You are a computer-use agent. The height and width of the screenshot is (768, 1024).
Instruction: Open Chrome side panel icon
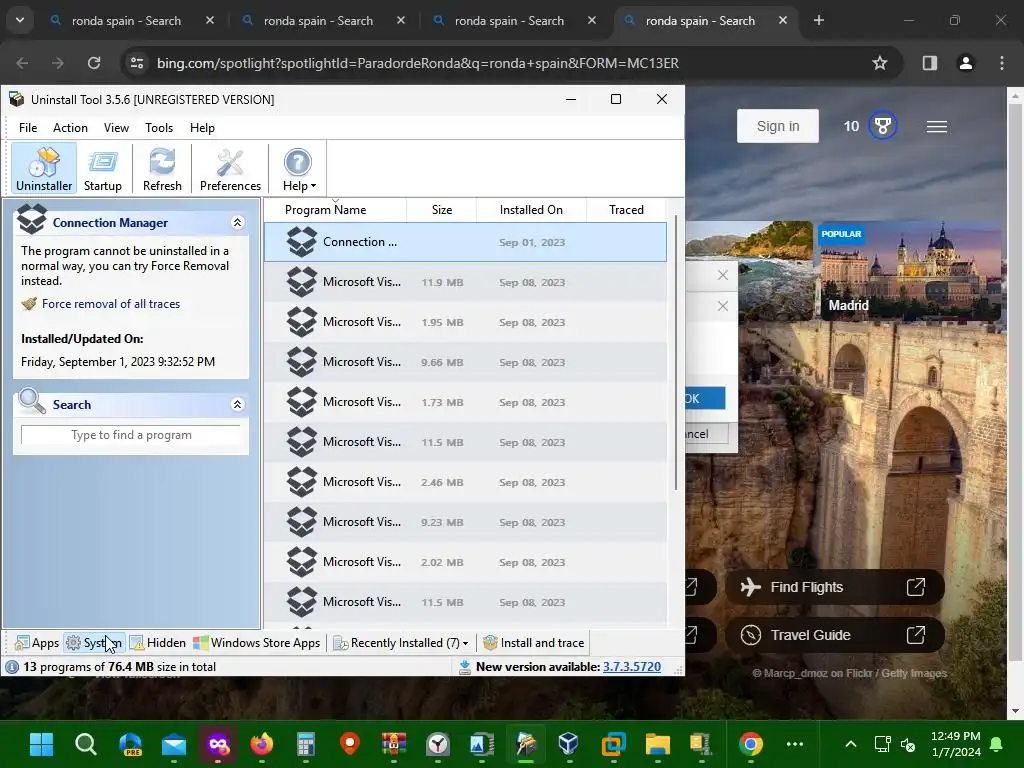tap(929, 63)
